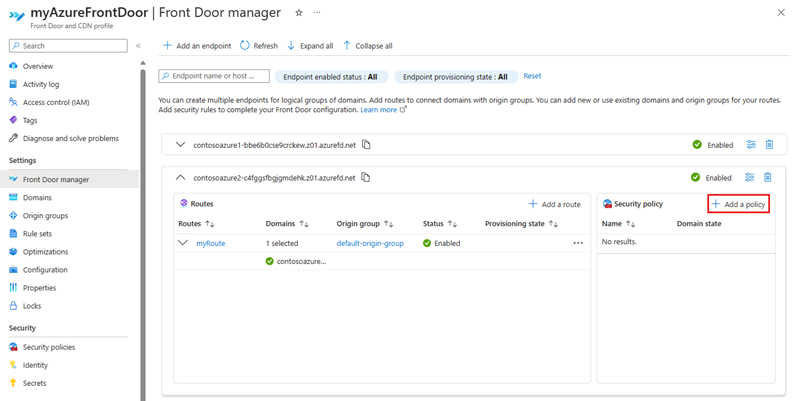Sort by Provisioning state column
The height and width of the screenshot is (401, 801).
click(522, 224)
